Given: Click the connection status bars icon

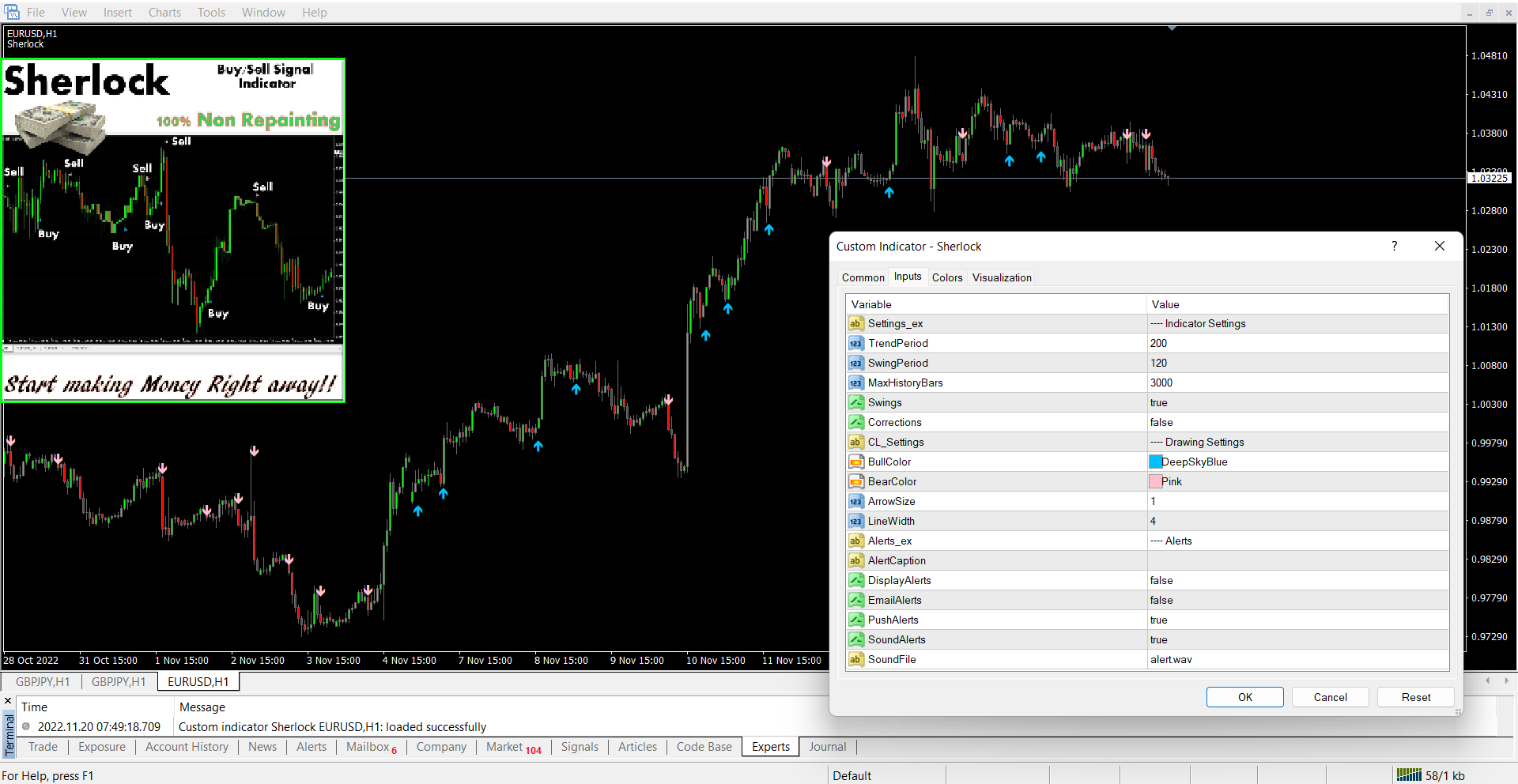Looking at the screenshot, I should click(1408, 775).
